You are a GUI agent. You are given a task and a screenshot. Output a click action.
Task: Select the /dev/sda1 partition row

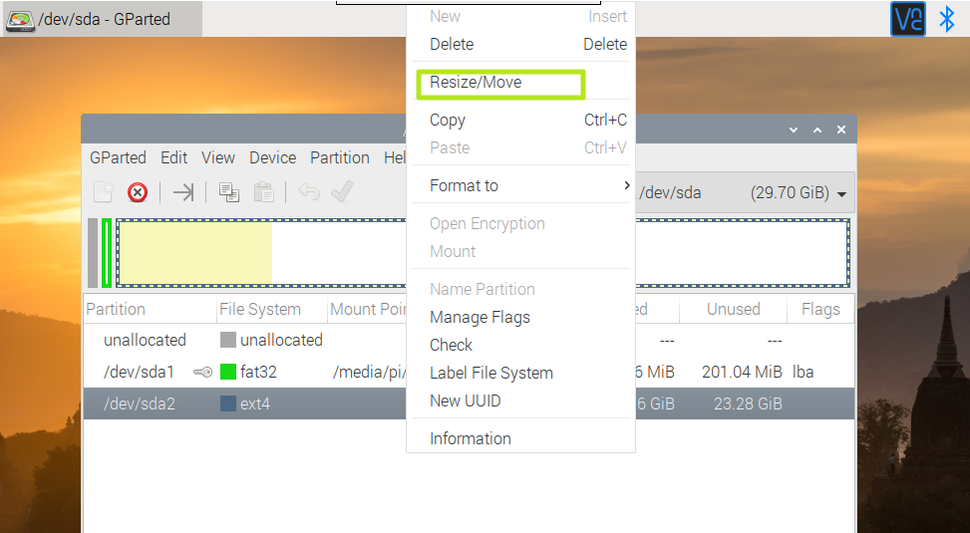coord(140,372)
